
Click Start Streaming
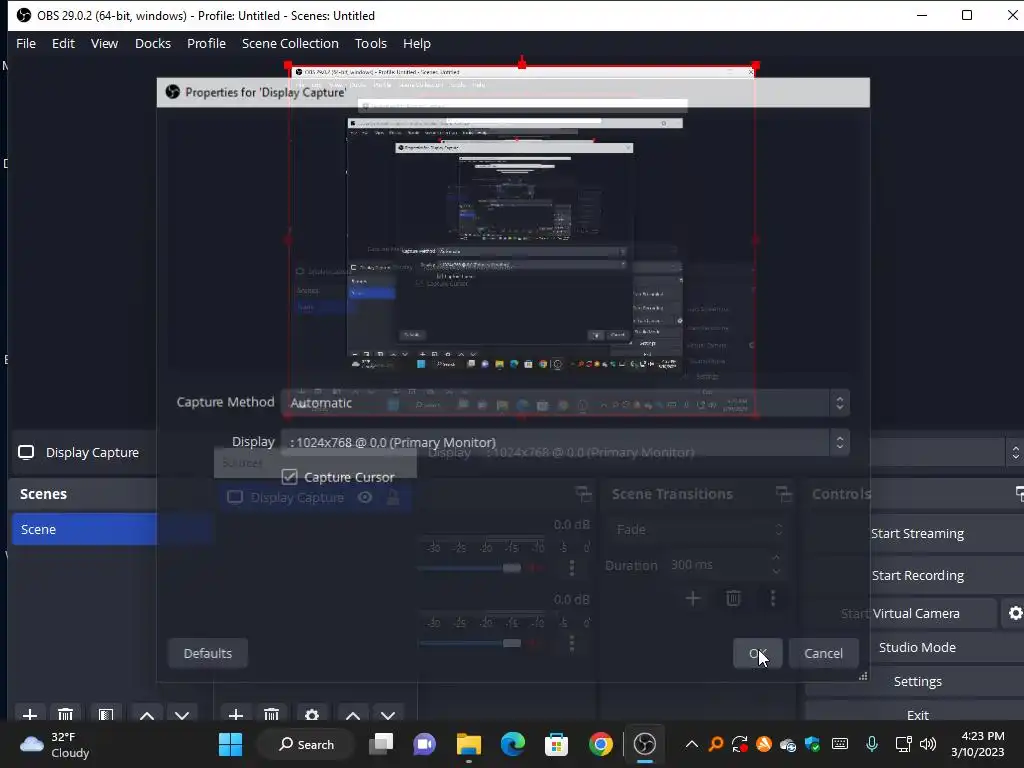point(917,534)
